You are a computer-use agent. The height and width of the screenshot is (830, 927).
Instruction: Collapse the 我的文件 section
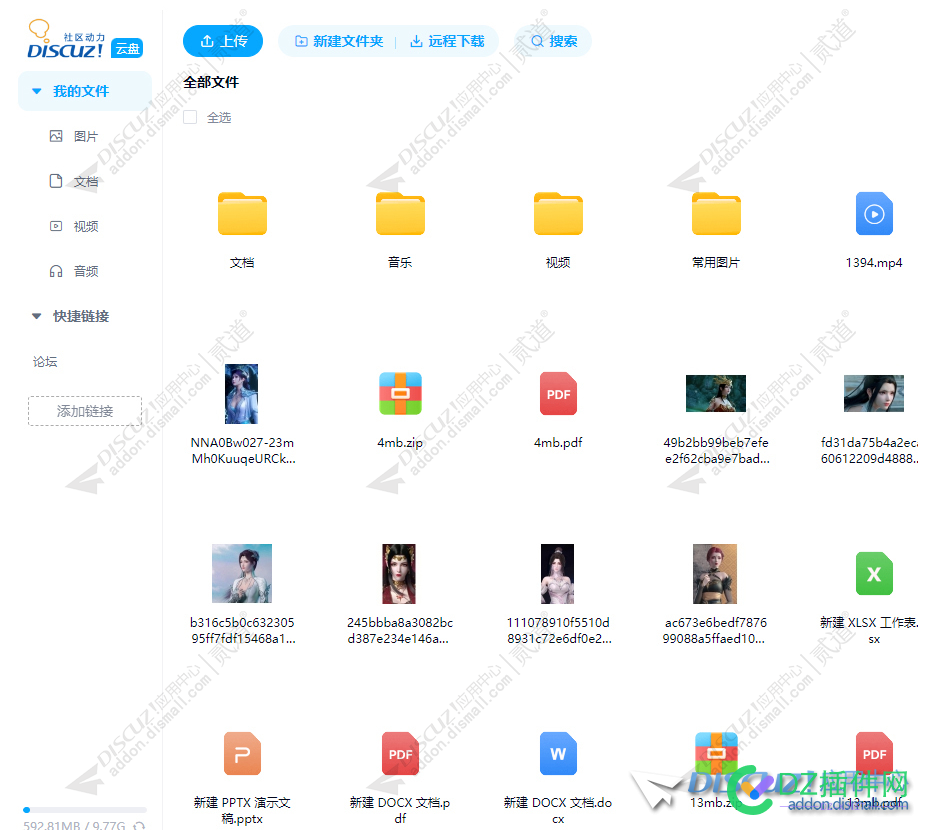(x=37, y=91)
